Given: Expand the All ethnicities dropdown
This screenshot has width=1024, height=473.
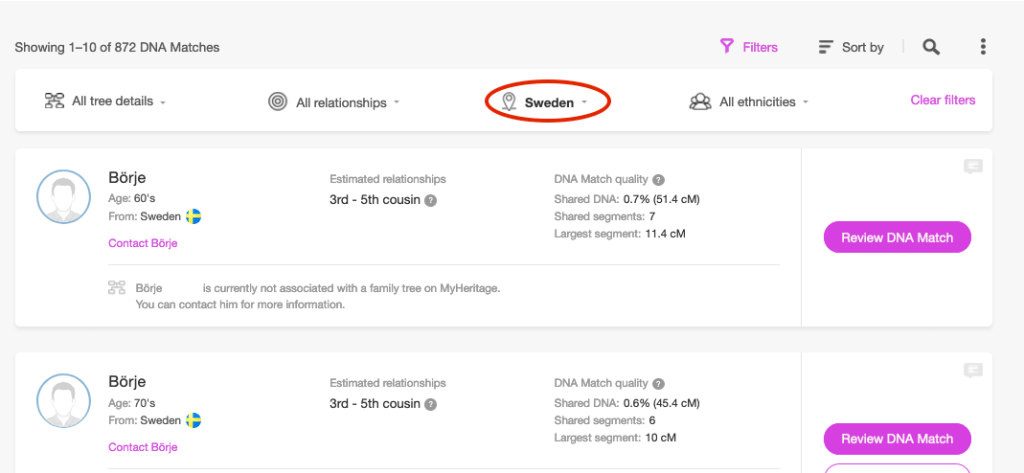Looking at the screenshot, I should pos(749,102).
